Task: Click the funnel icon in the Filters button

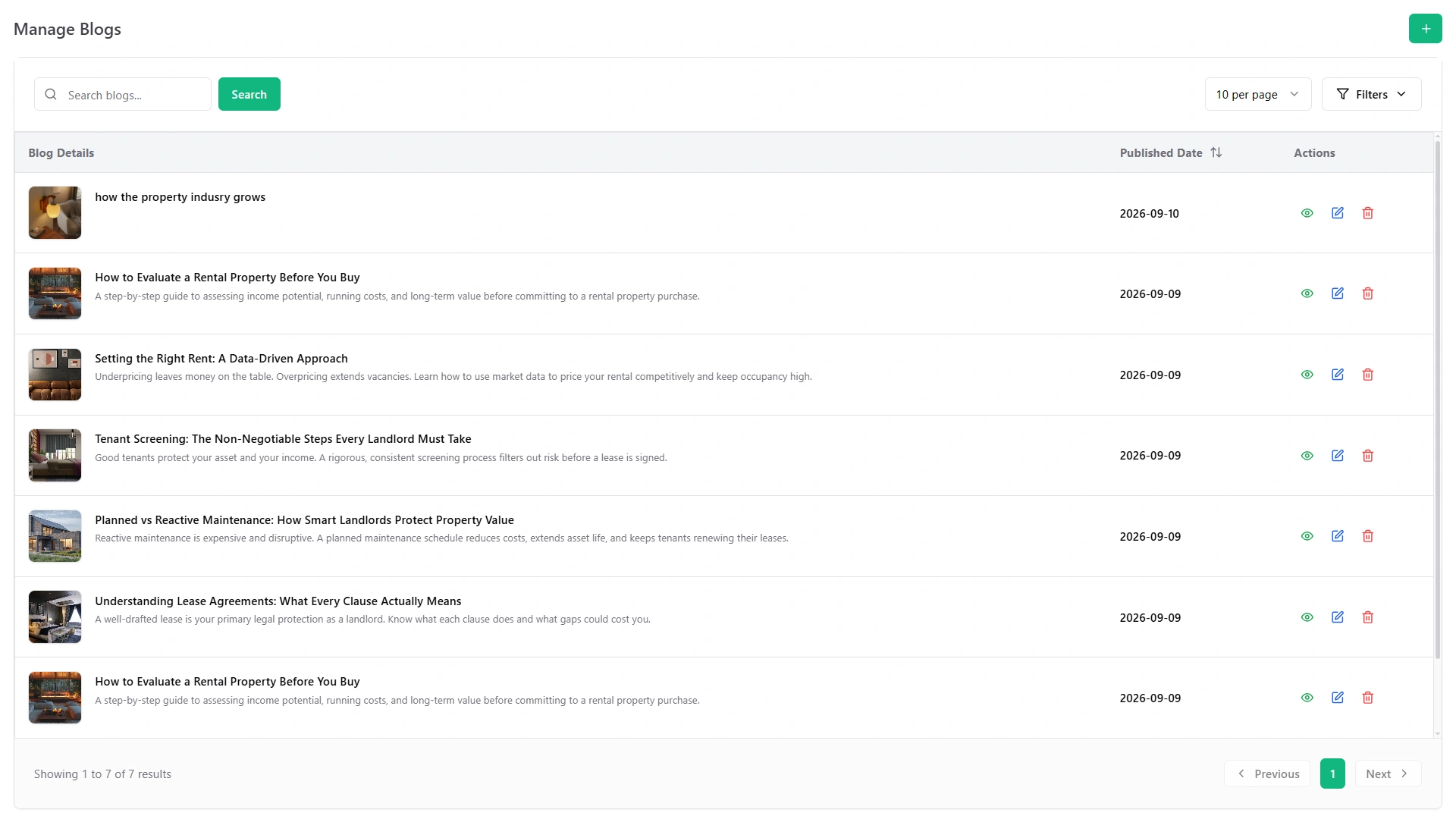Action: (1342, 94)
